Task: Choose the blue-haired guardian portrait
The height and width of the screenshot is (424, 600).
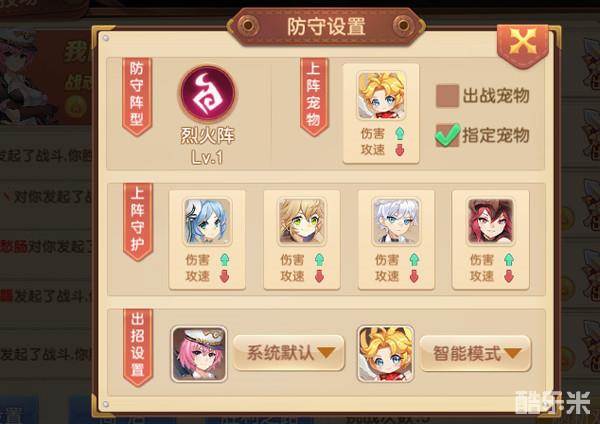Action: point(207,221)
